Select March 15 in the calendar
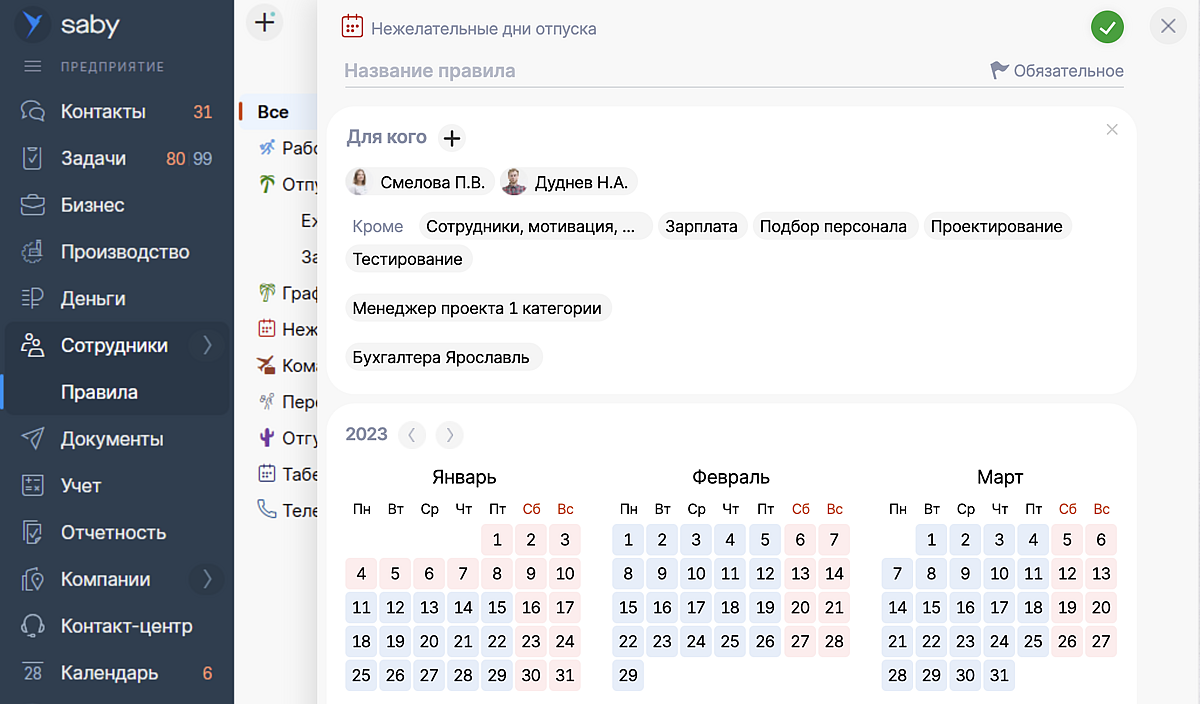Viewport: 1200px width, 704px height. [932, 608]
